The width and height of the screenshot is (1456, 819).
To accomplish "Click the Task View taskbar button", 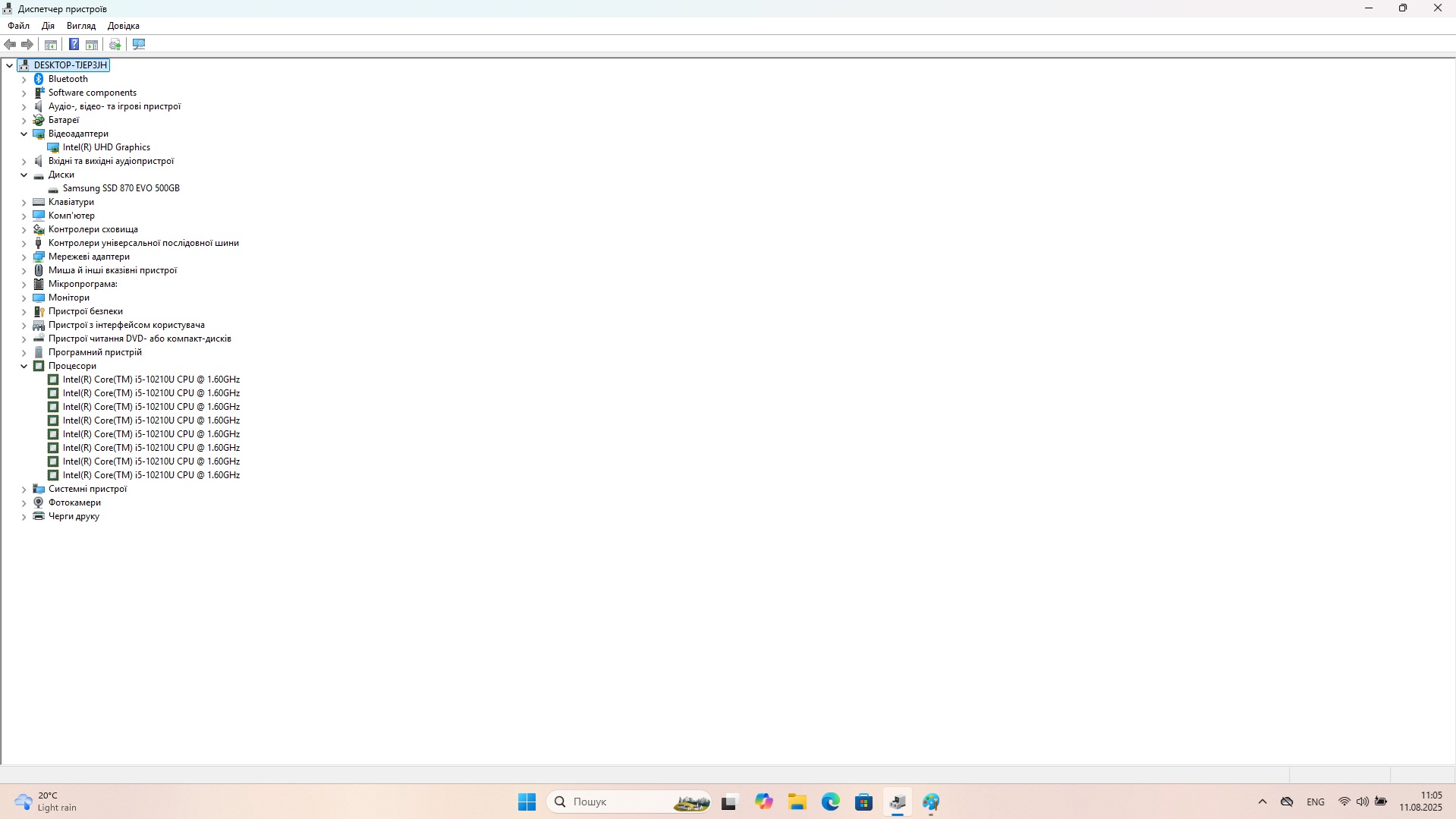I will pyautogui.click(x=730, y=802).
